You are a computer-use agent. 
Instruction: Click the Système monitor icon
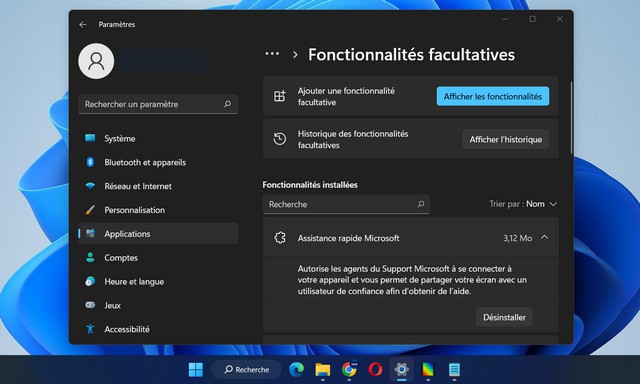tap(90, 138)
